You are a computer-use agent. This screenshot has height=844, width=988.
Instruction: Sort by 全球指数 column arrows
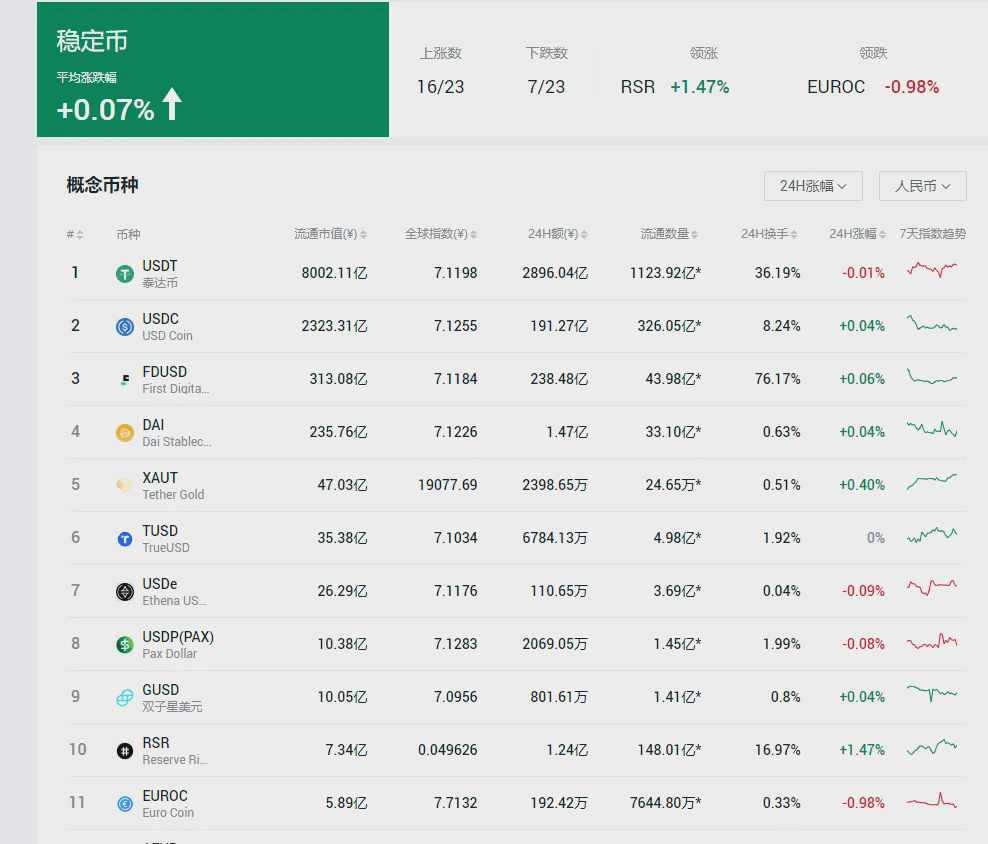[x=474, y=234]
